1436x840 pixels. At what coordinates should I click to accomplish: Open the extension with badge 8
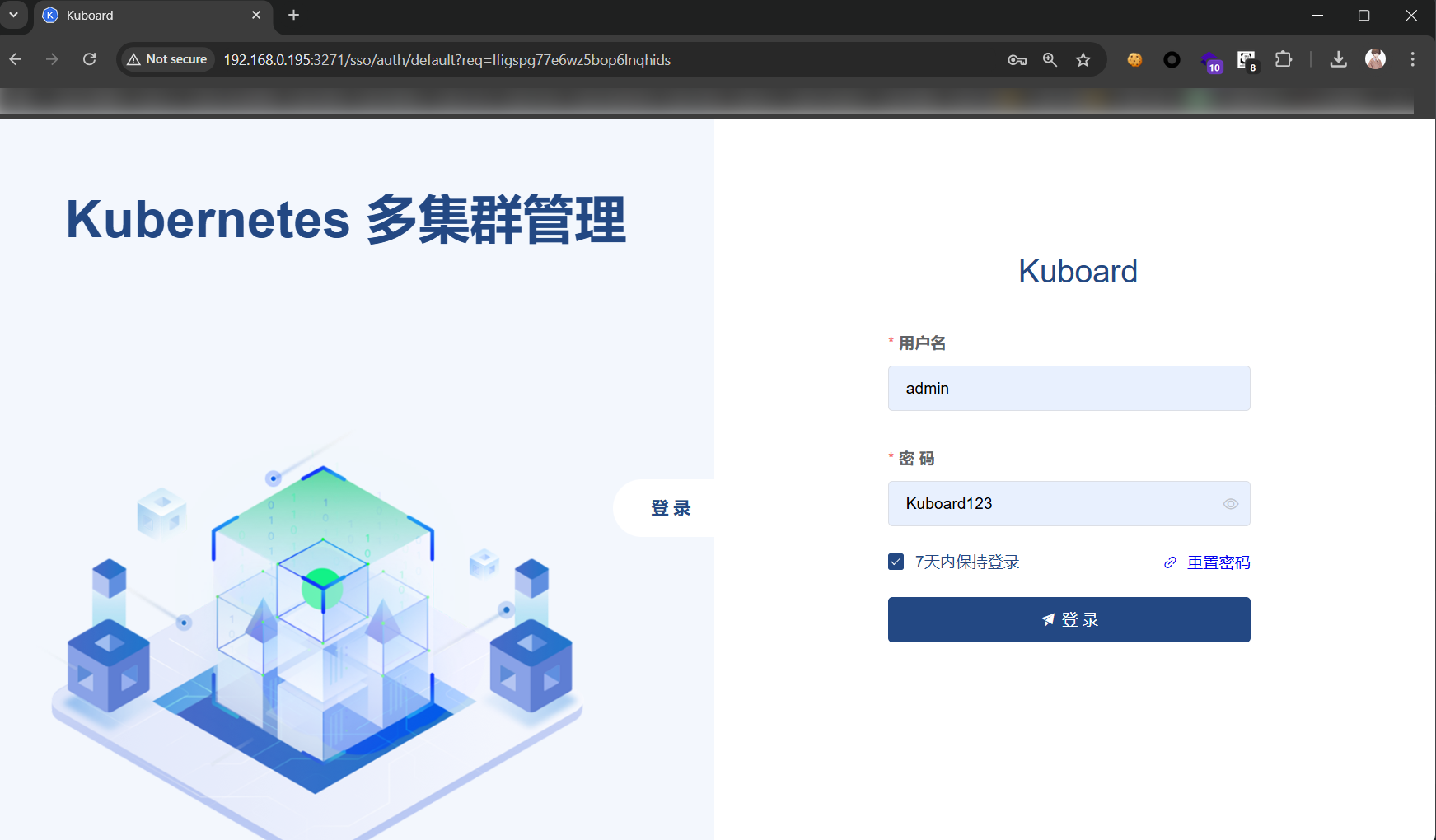(x=1247, y=61)
